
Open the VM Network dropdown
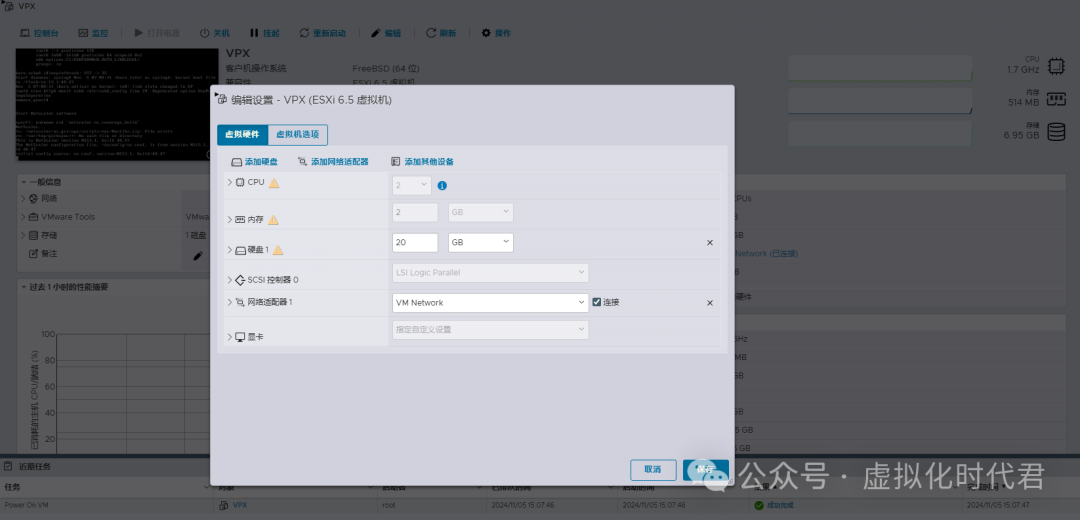click(x=490, y=303)
